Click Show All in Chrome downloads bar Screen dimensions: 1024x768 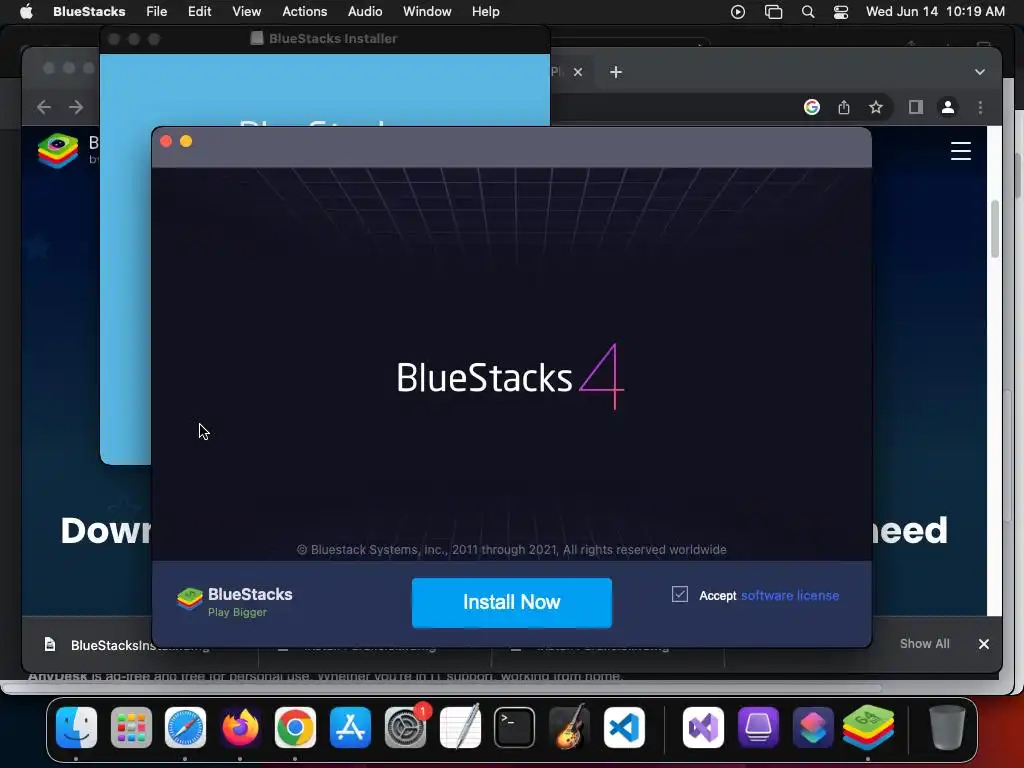[924, 644]
